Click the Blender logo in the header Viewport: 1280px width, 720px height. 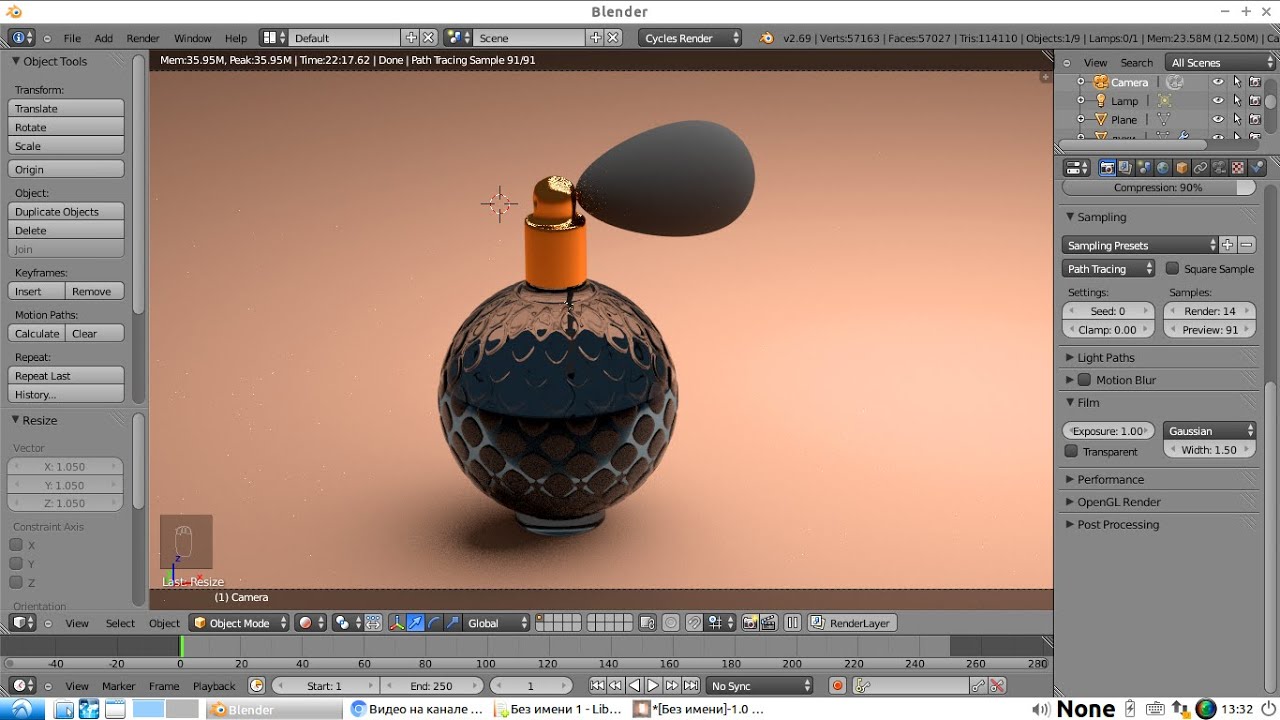point(766,38)
